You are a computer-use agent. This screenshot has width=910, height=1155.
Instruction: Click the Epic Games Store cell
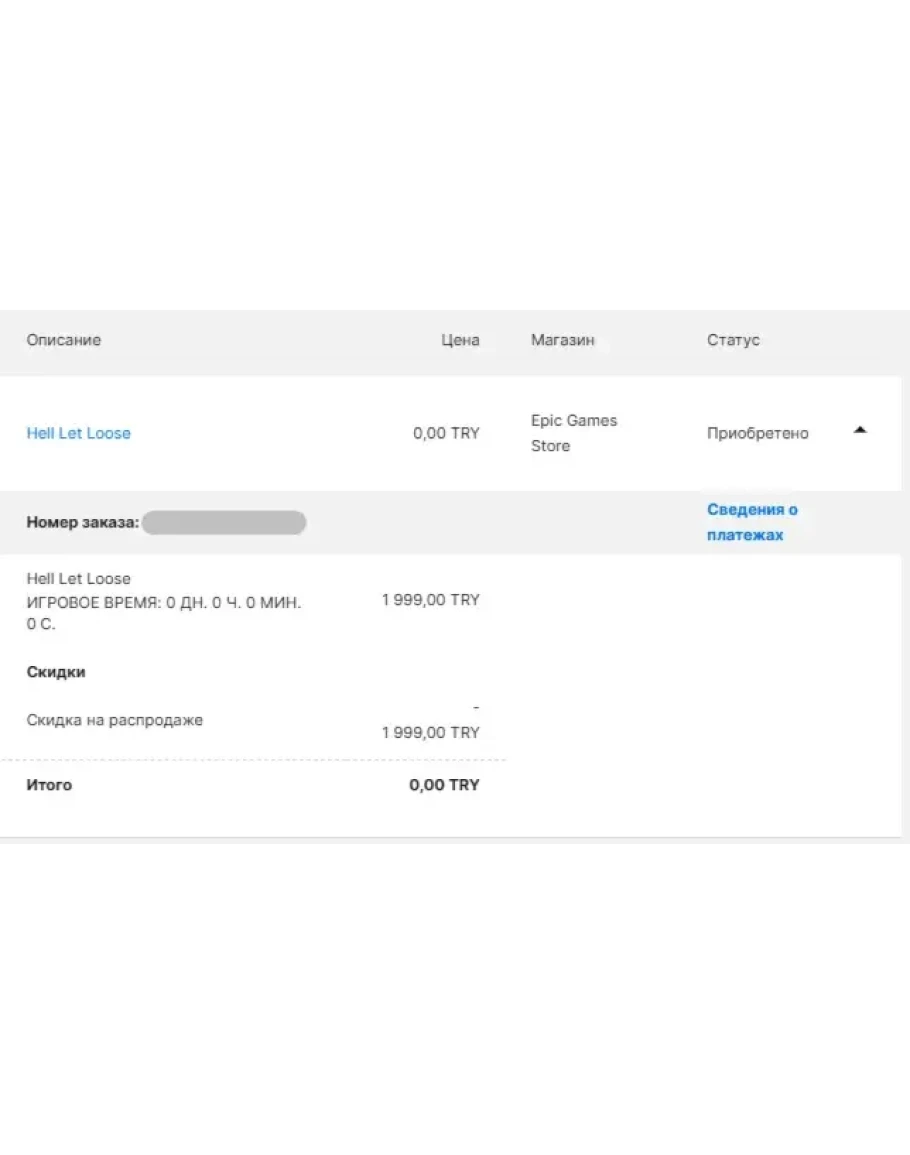click(x=573, y=433)
